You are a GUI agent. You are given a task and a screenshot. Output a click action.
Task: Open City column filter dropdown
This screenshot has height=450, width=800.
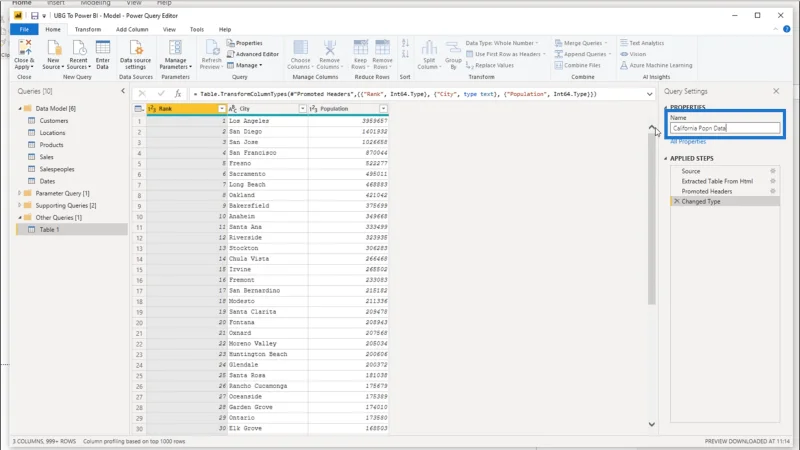(302, 109)
